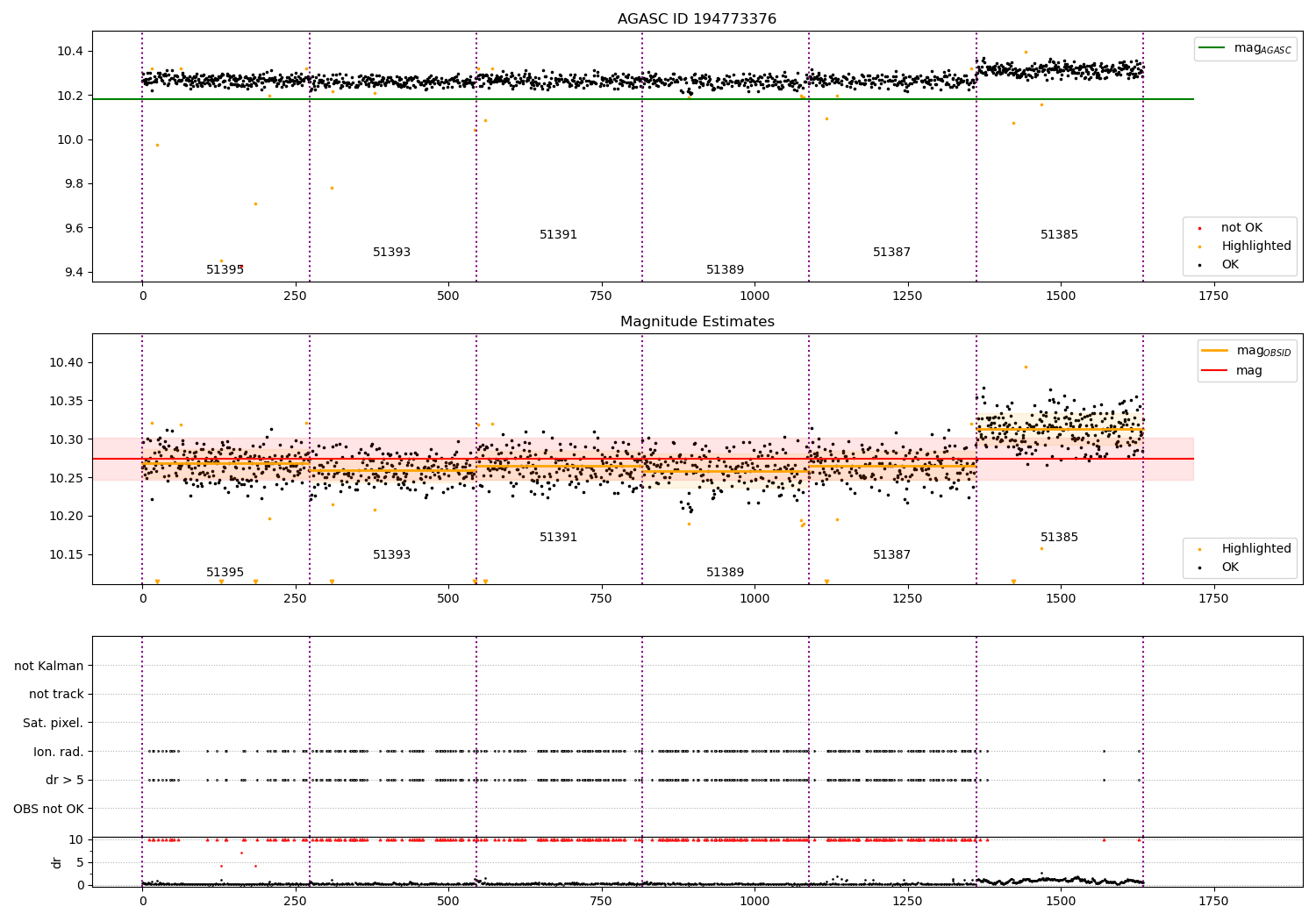
Task: Click dr axis tick 5 in bottom panel
Action: coord(81,863)
